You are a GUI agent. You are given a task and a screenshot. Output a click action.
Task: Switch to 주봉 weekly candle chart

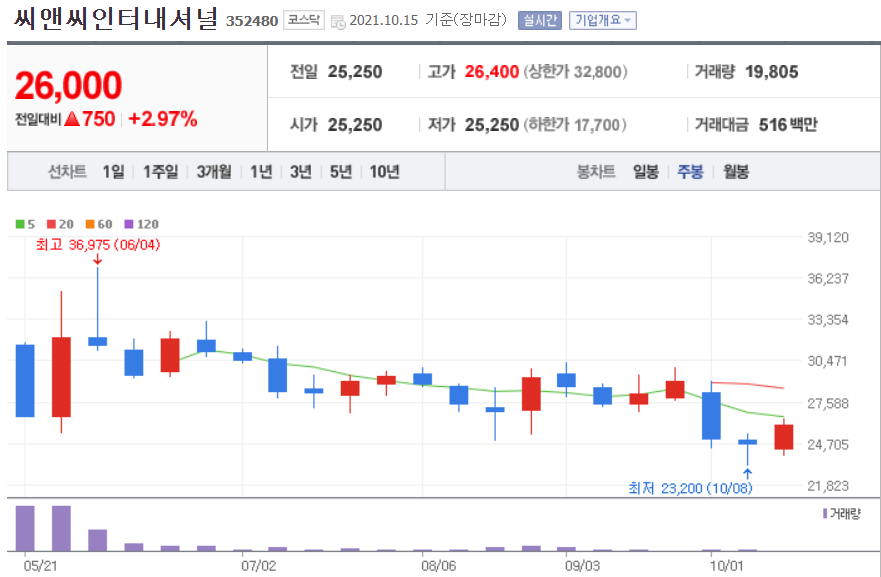point(690,171)
